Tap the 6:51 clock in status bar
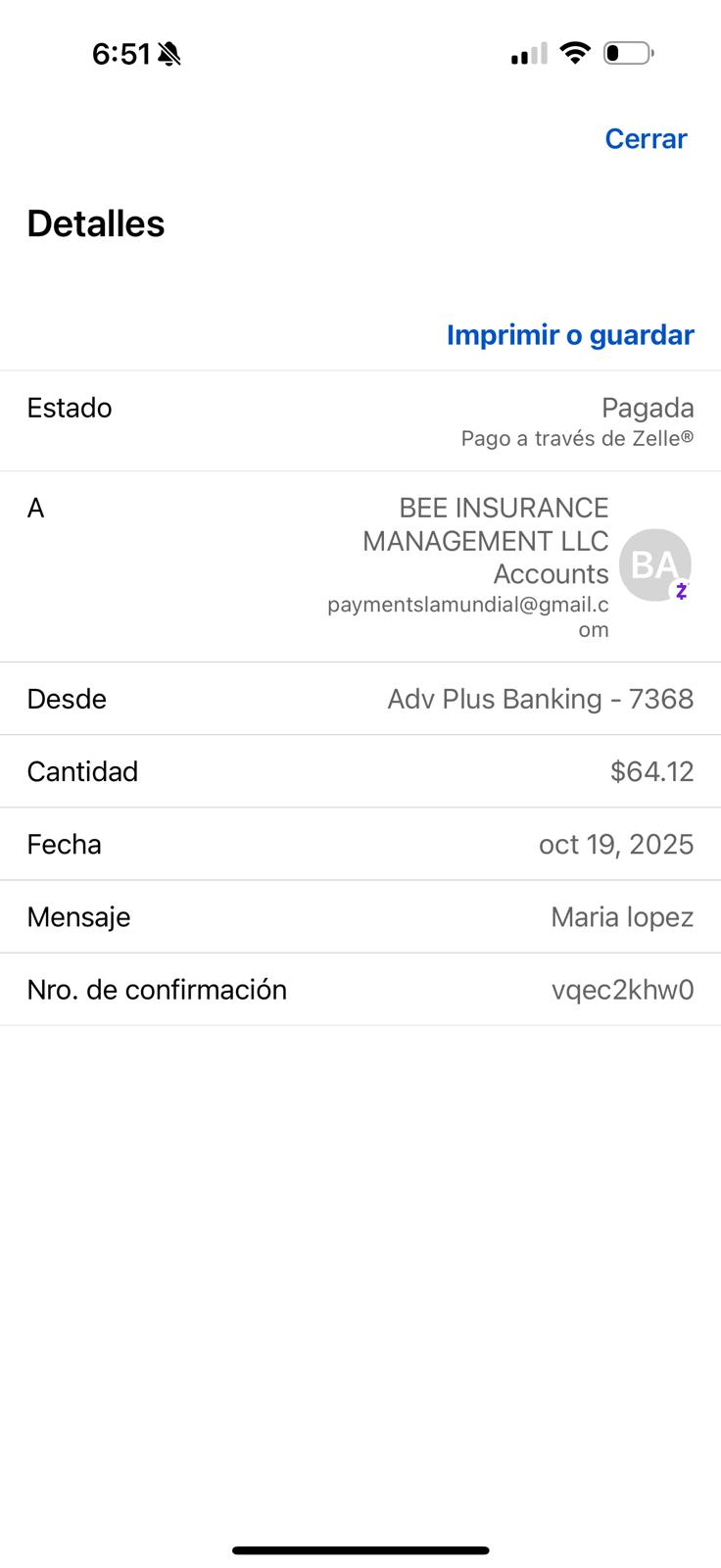721x1568 pixels. tap(120, 54)
